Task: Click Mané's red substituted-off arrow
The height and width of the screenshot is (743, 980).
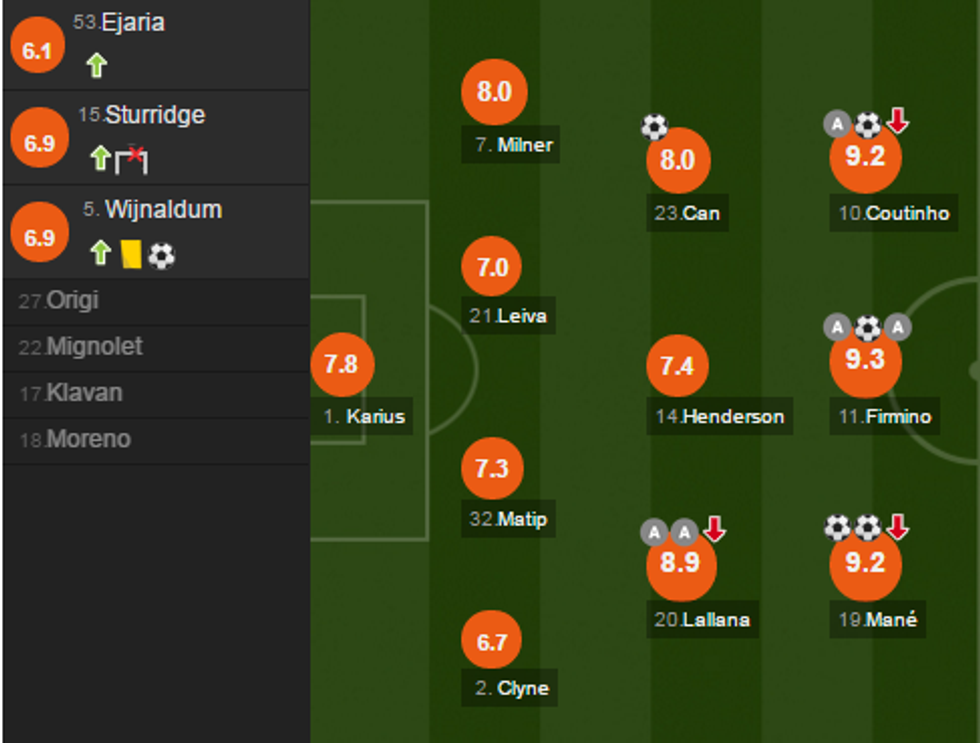Action: pos(898,526)
